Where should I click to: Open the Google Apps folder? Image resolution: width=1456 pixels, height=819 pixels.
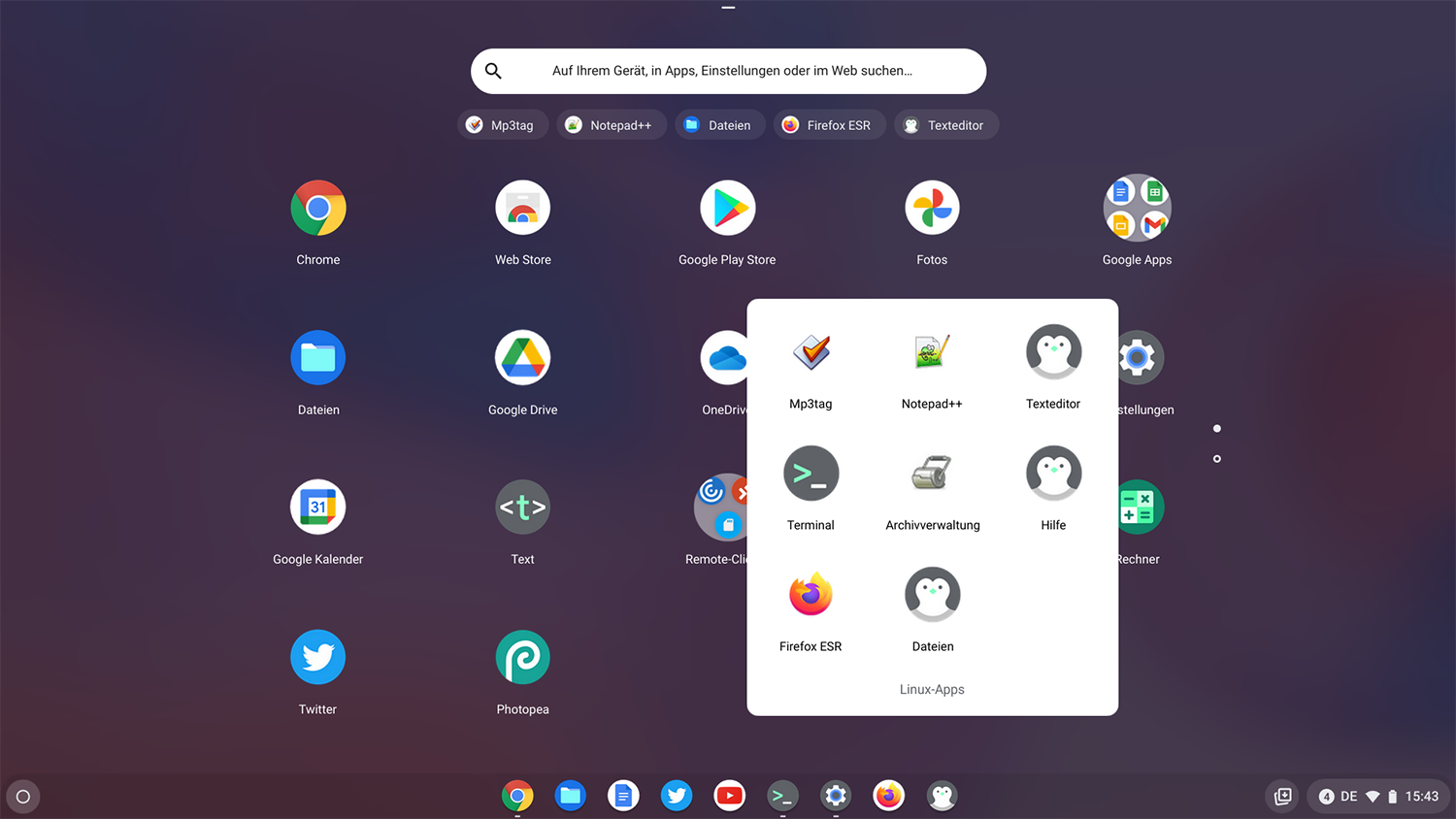click(x=1137, y=208)
